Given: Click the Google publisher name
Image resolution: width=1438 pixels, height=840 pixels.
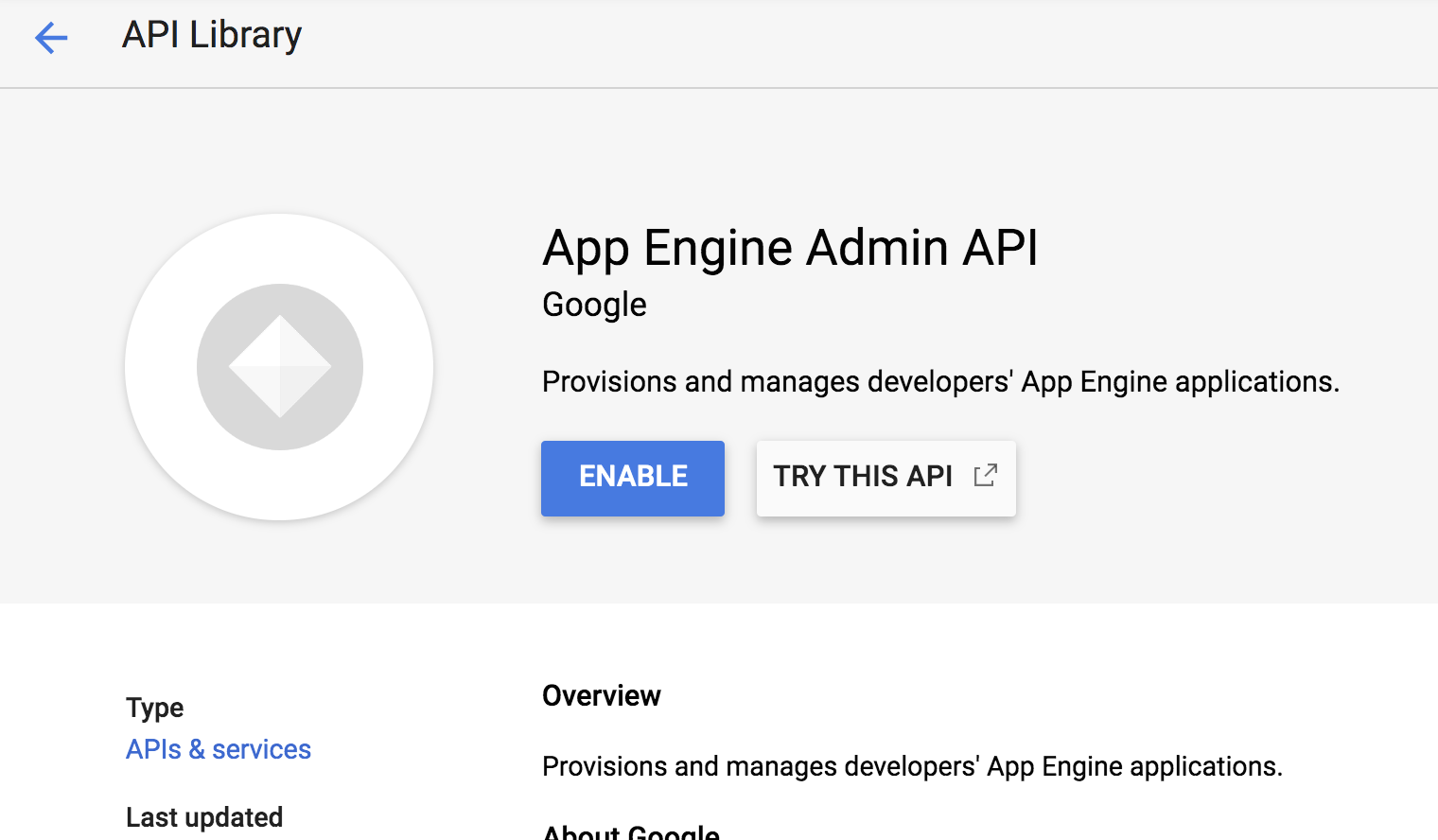Looking at the screenshot, I should tap(594, 305).
